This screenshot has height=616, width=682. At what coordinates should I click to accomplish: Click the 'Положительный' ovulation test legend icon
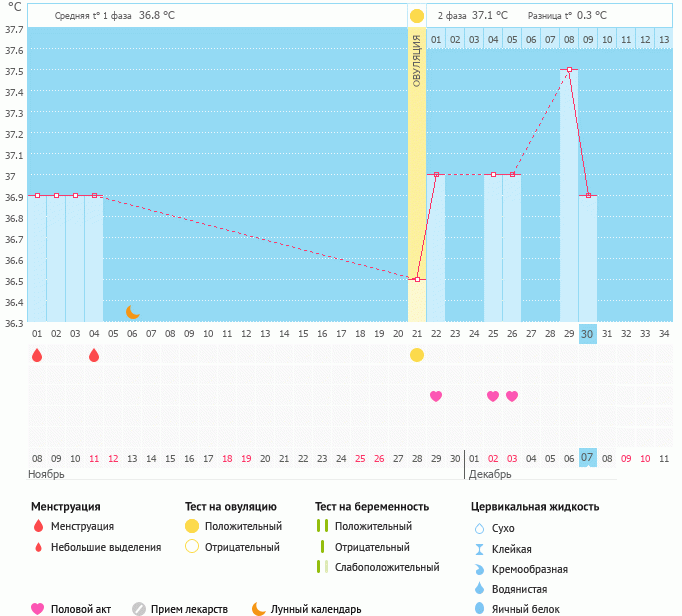[192, 526]
